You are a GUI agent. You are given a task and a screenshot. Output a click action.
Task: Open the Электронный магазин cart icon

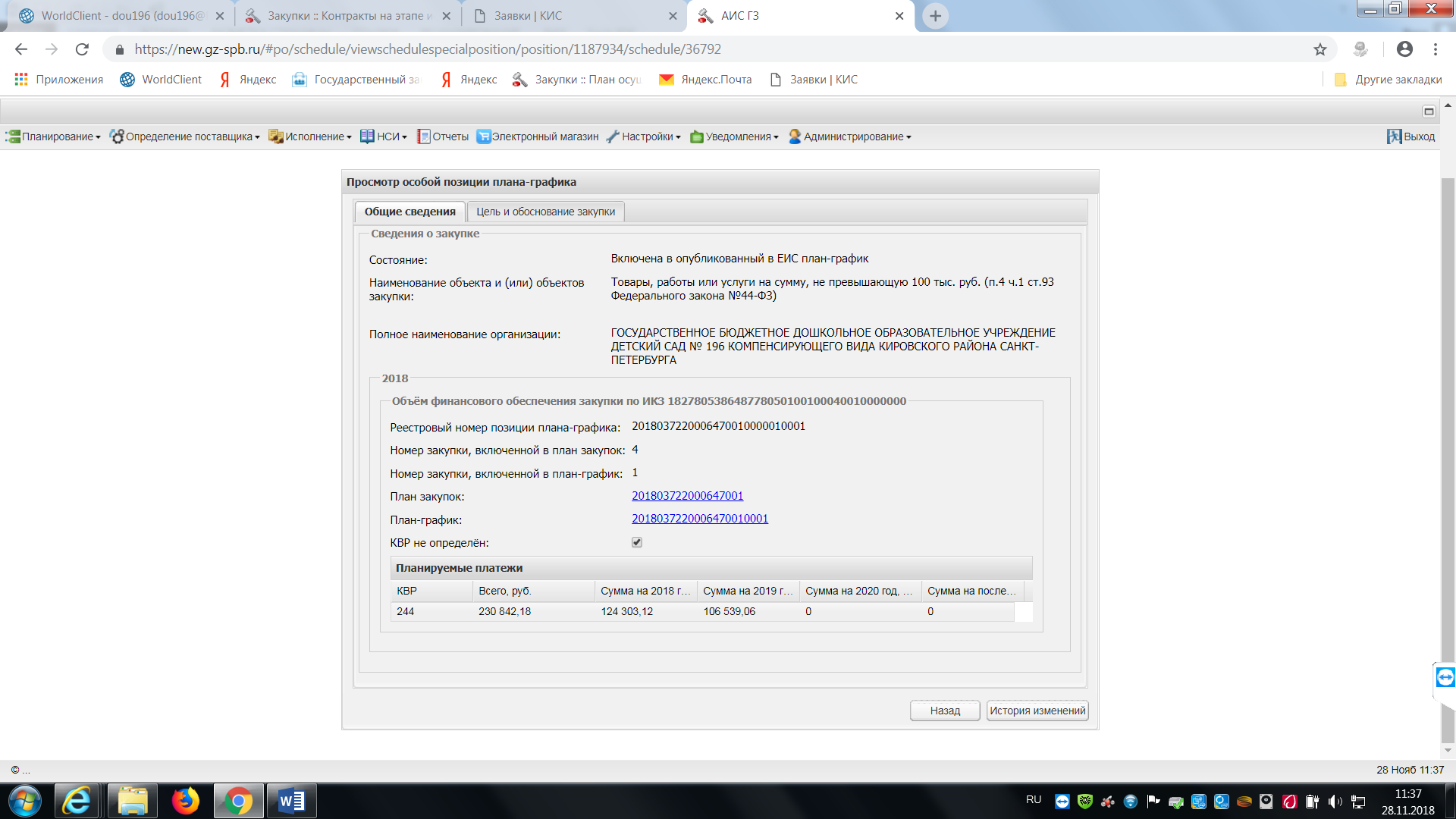[483, 136]
